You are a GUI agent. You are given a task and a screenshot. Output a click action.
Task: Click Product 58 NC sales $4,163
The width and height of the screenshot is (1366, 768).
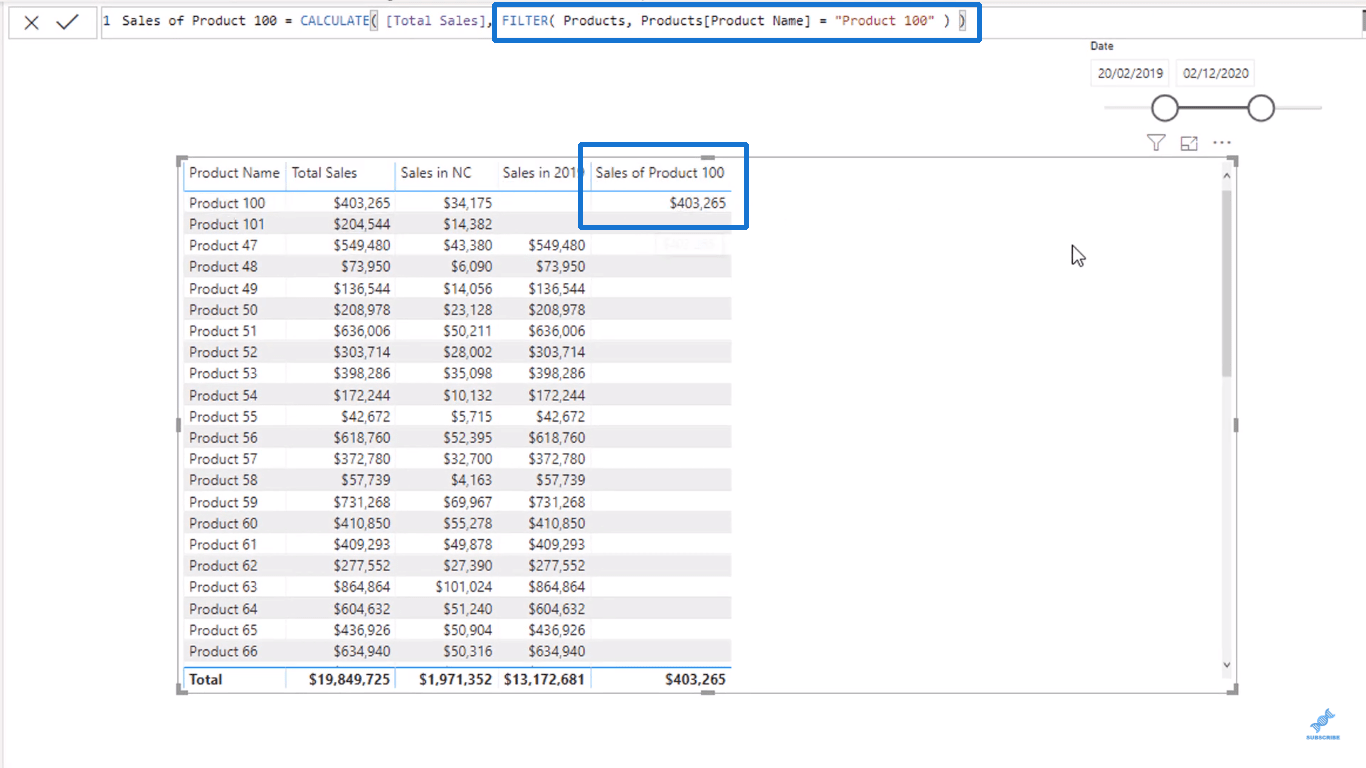click(x=472, y=480)
